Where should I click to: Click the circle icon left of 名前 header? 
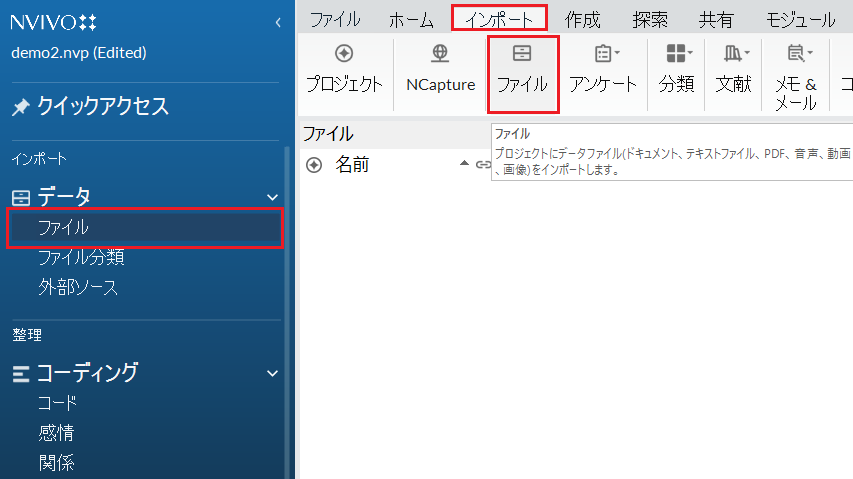(x=314, y=165)
